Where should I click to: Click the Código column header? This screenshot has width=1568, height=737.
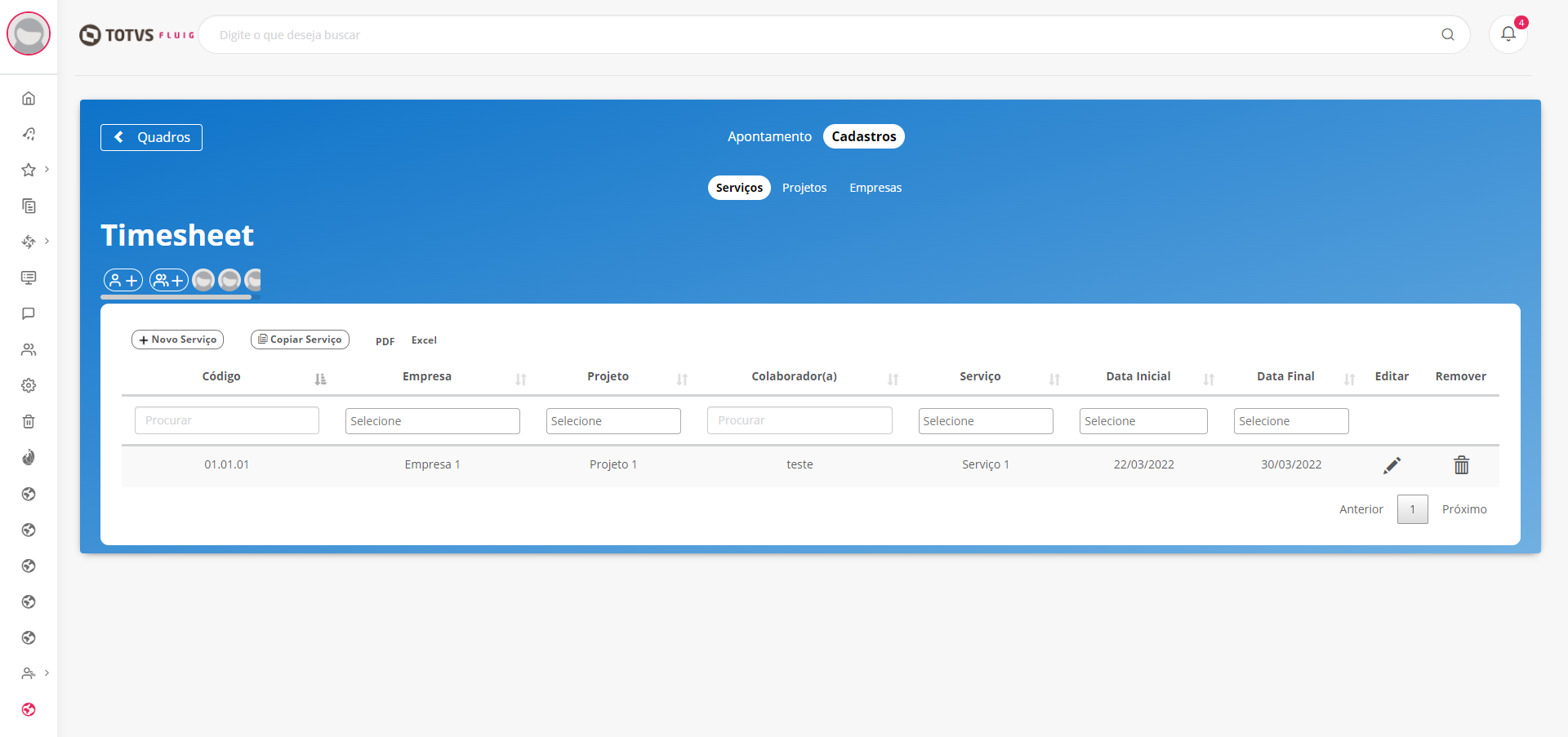pos(221,376)
